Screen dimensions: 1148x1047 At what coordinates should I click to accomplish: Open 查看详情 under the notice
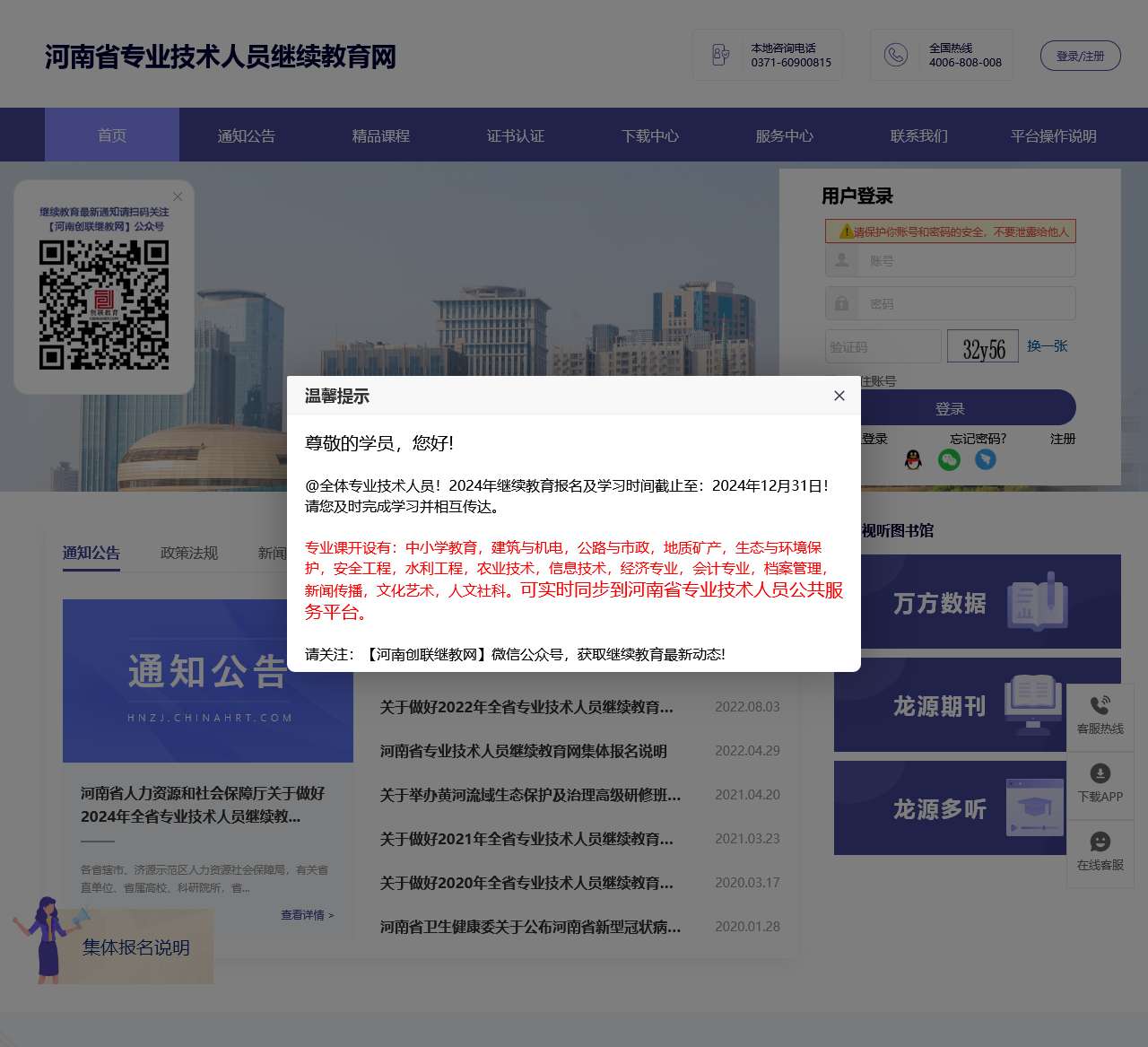[304, 915]
